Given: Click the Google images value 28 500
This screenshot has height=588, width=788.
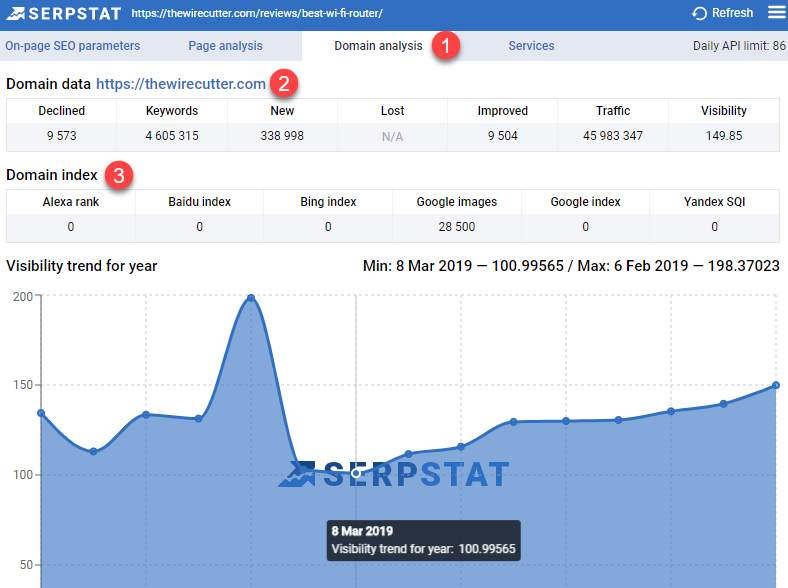Looking at the screenshot, I should (456, 227).
